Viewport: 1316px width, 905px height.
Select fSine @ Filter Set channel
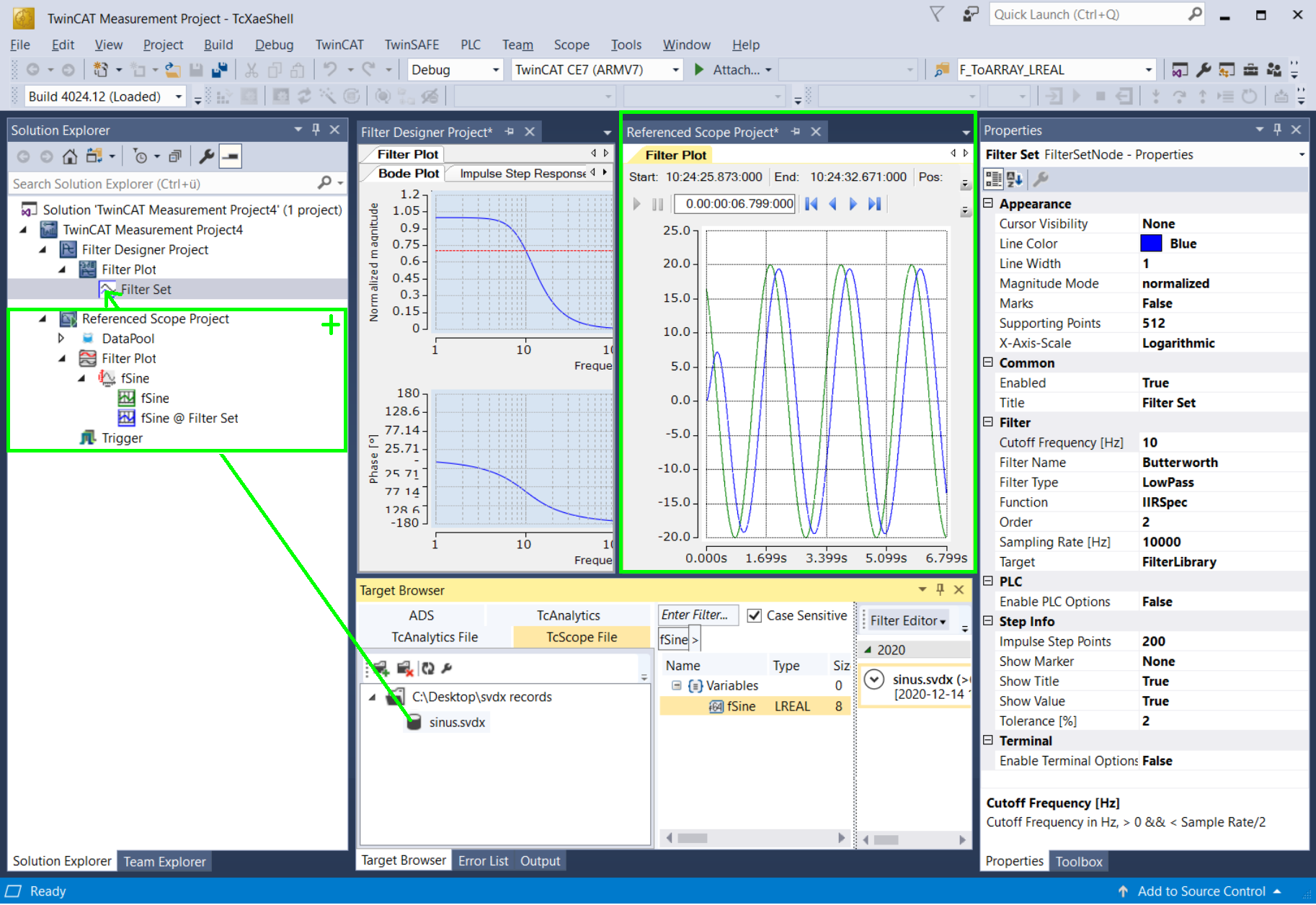190,418
